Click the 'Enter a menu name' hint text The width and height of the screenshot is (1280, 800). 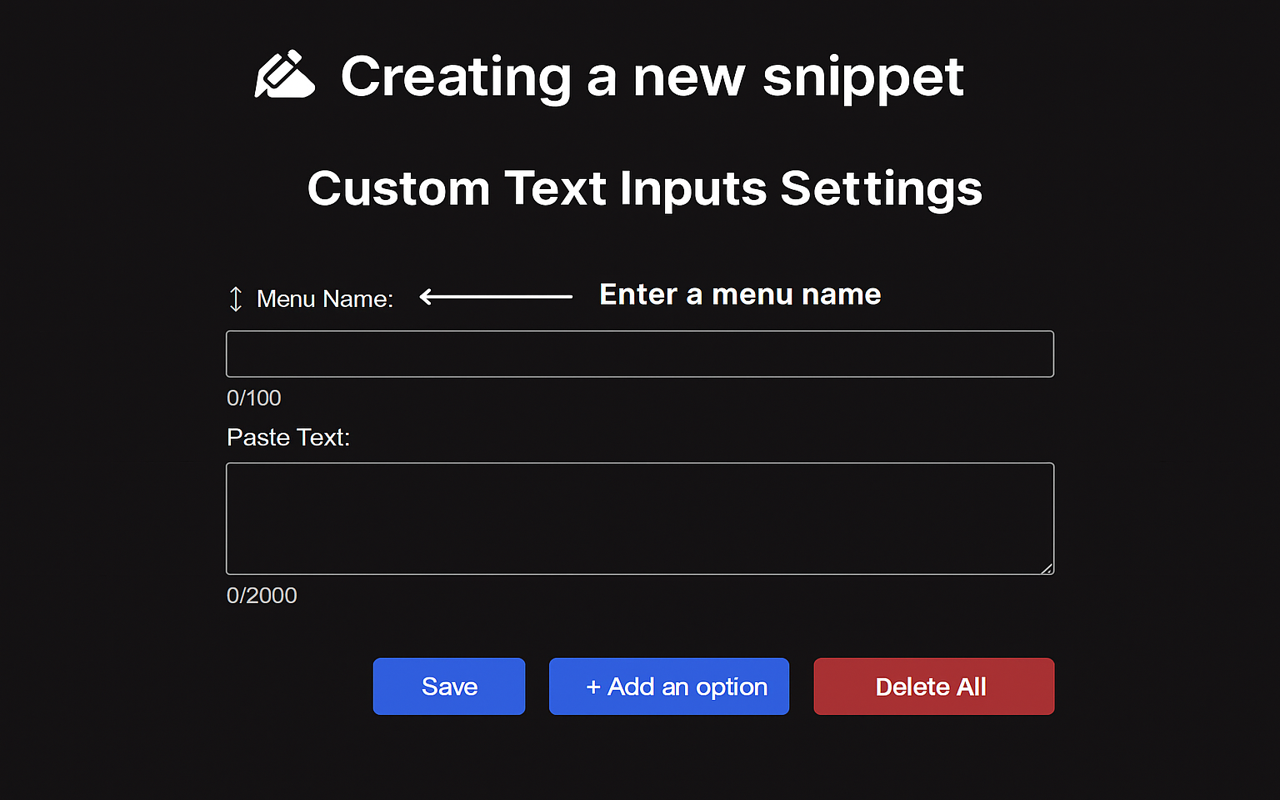pos(740,294)
